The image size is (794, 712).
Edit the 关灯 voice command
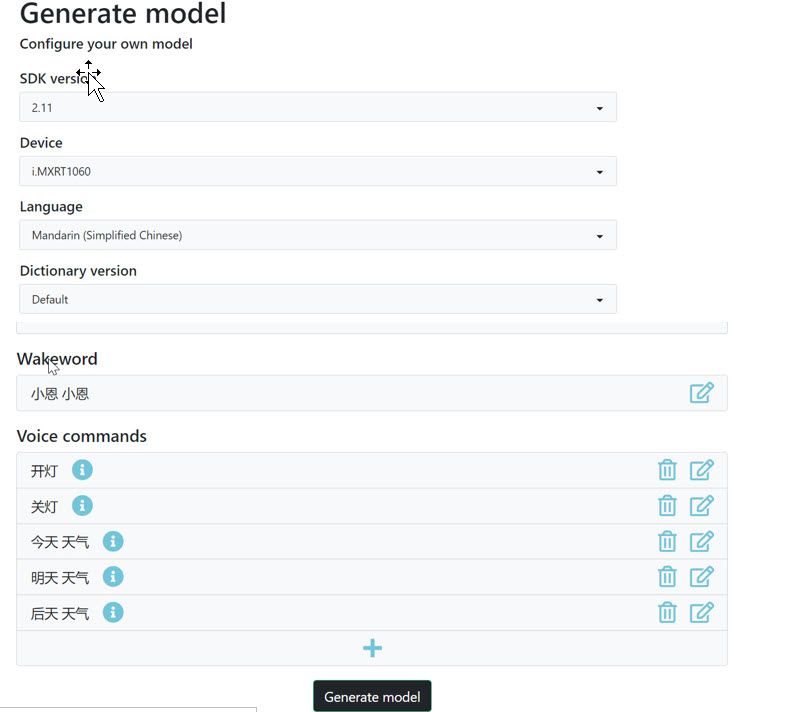pyautogui.click(x=702, y=506)
